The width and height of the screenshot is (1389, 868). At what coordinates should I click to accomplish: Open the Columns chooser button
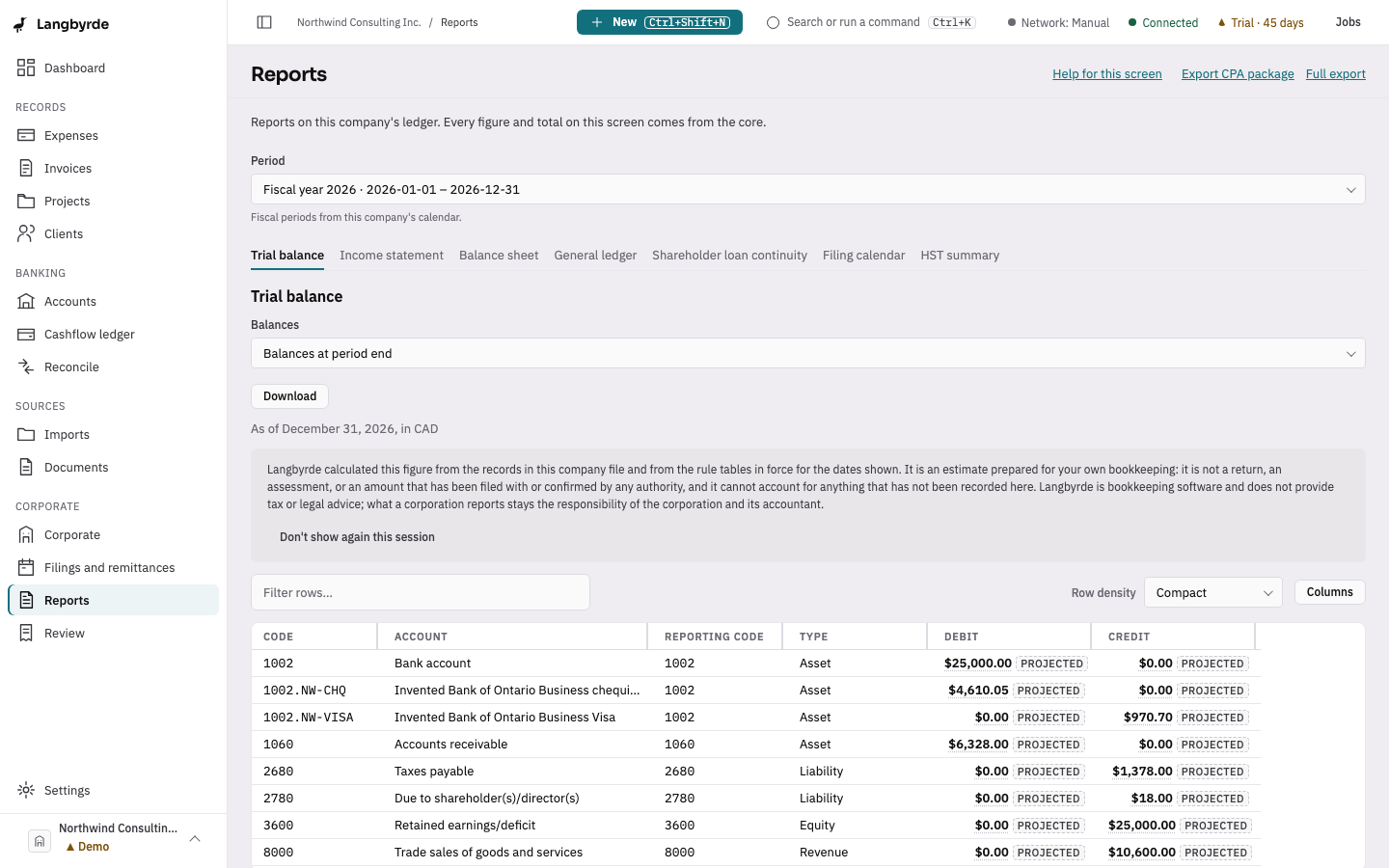[1329, 592]
